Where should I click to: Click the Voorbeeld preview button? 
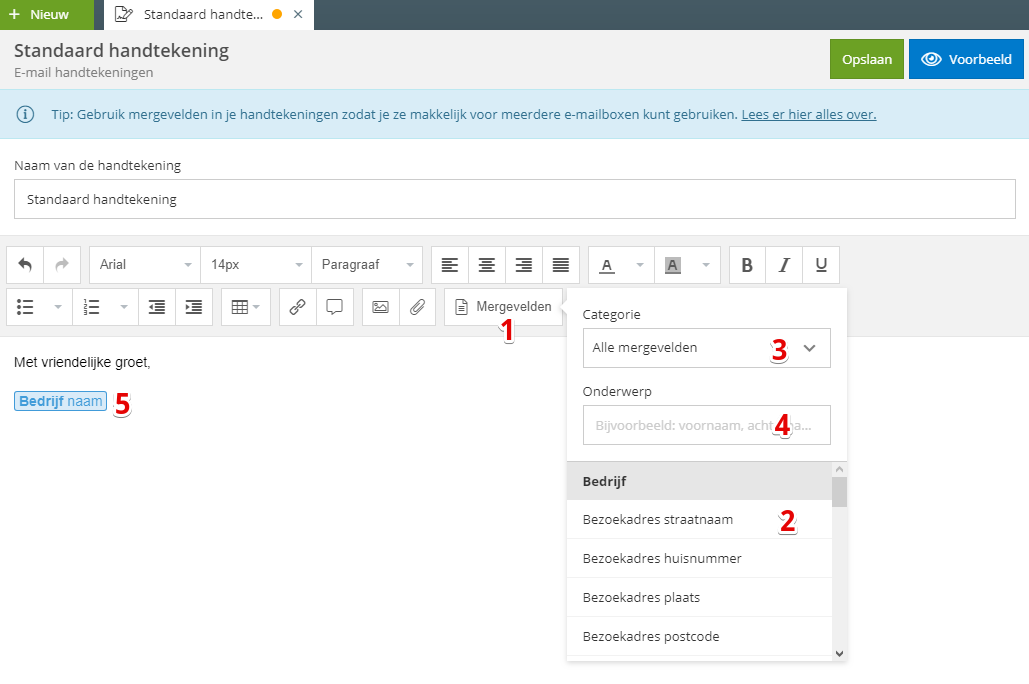tap(966, 59)
